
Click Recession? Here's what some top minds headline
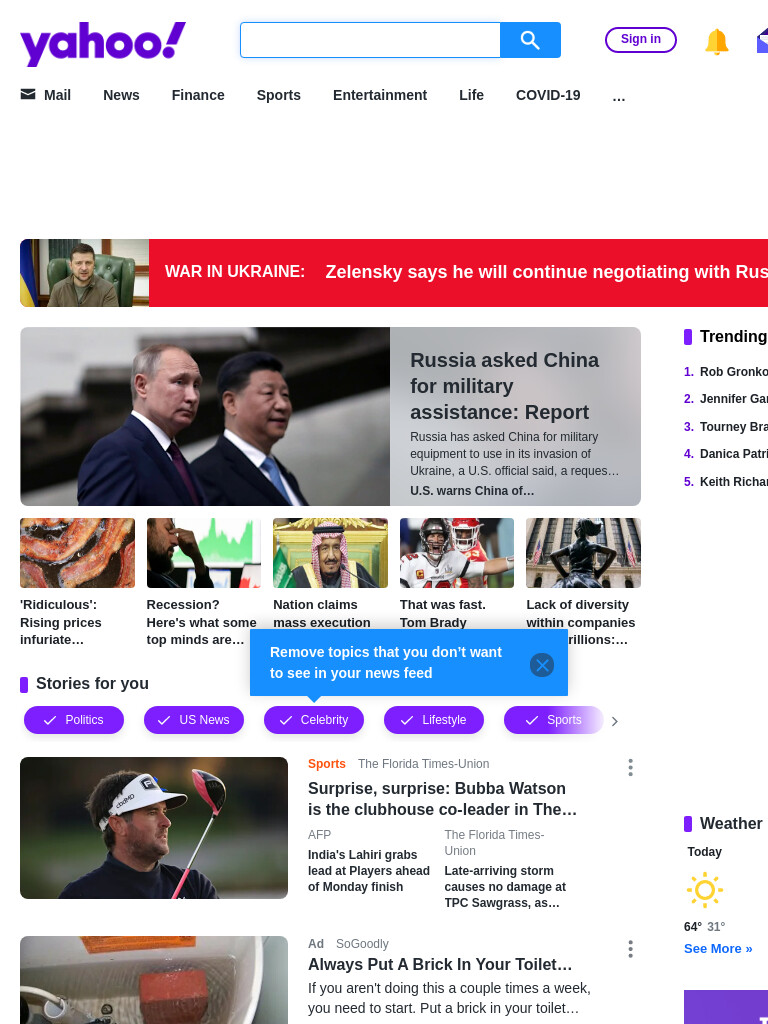202,622
